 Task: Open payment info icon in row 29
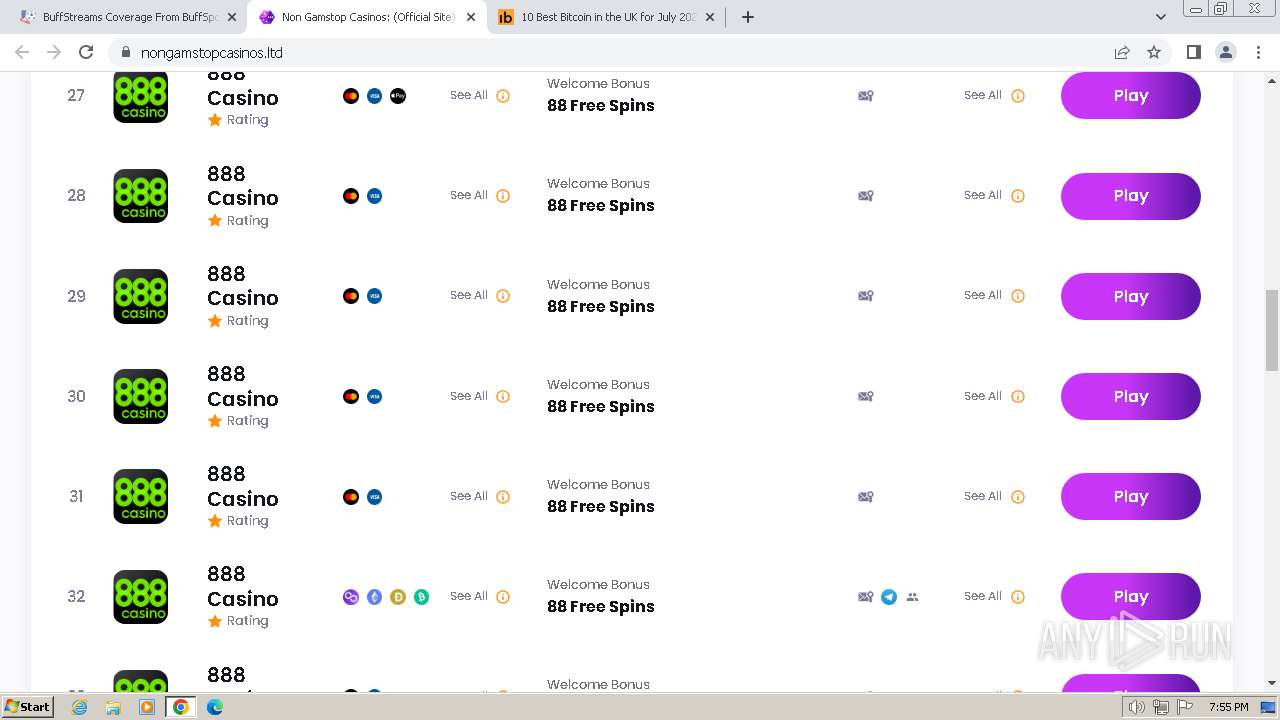(503, 296)
